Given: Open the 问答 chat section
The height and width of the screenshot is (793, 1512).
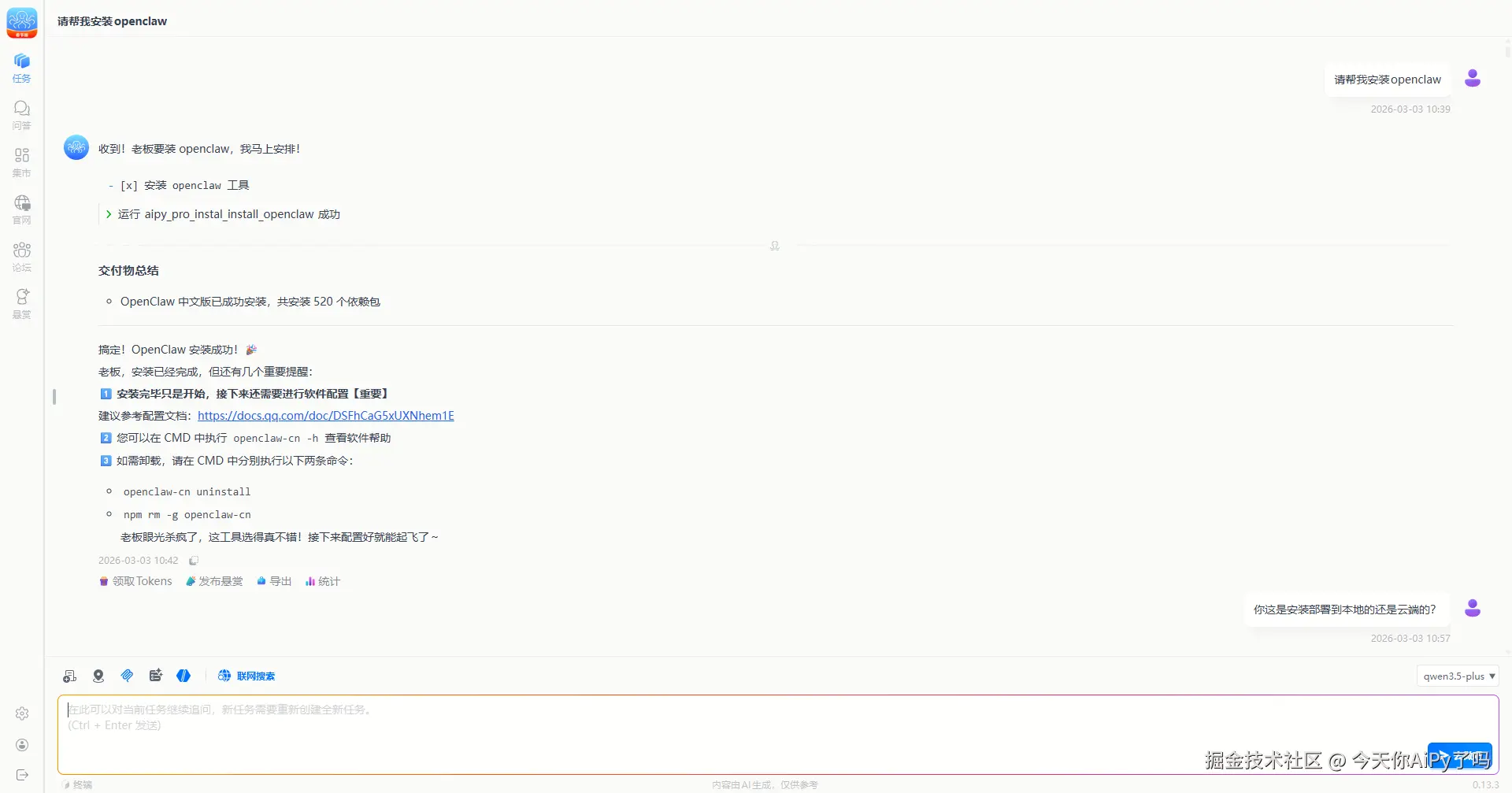Looking at the screenshot, I should (22, 115).
